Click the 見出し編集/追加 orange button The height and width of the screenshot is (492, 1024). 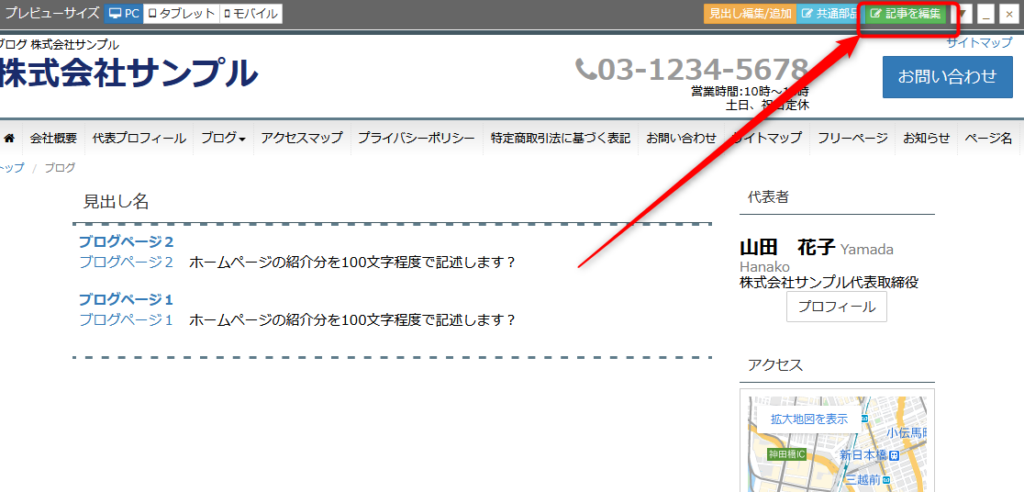748,14
